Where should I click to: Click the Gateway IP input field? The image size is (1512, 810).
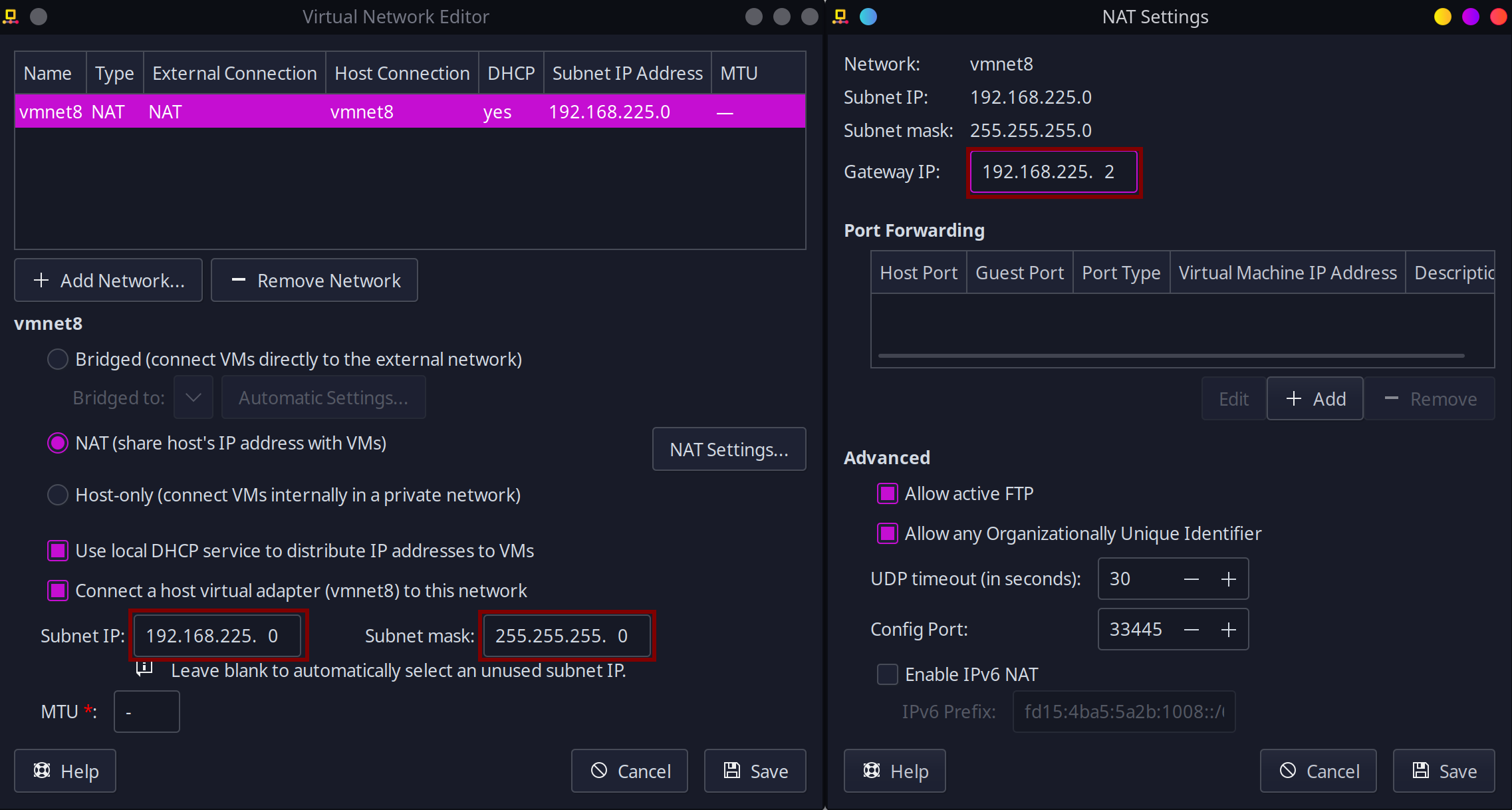coord(1053,172)
